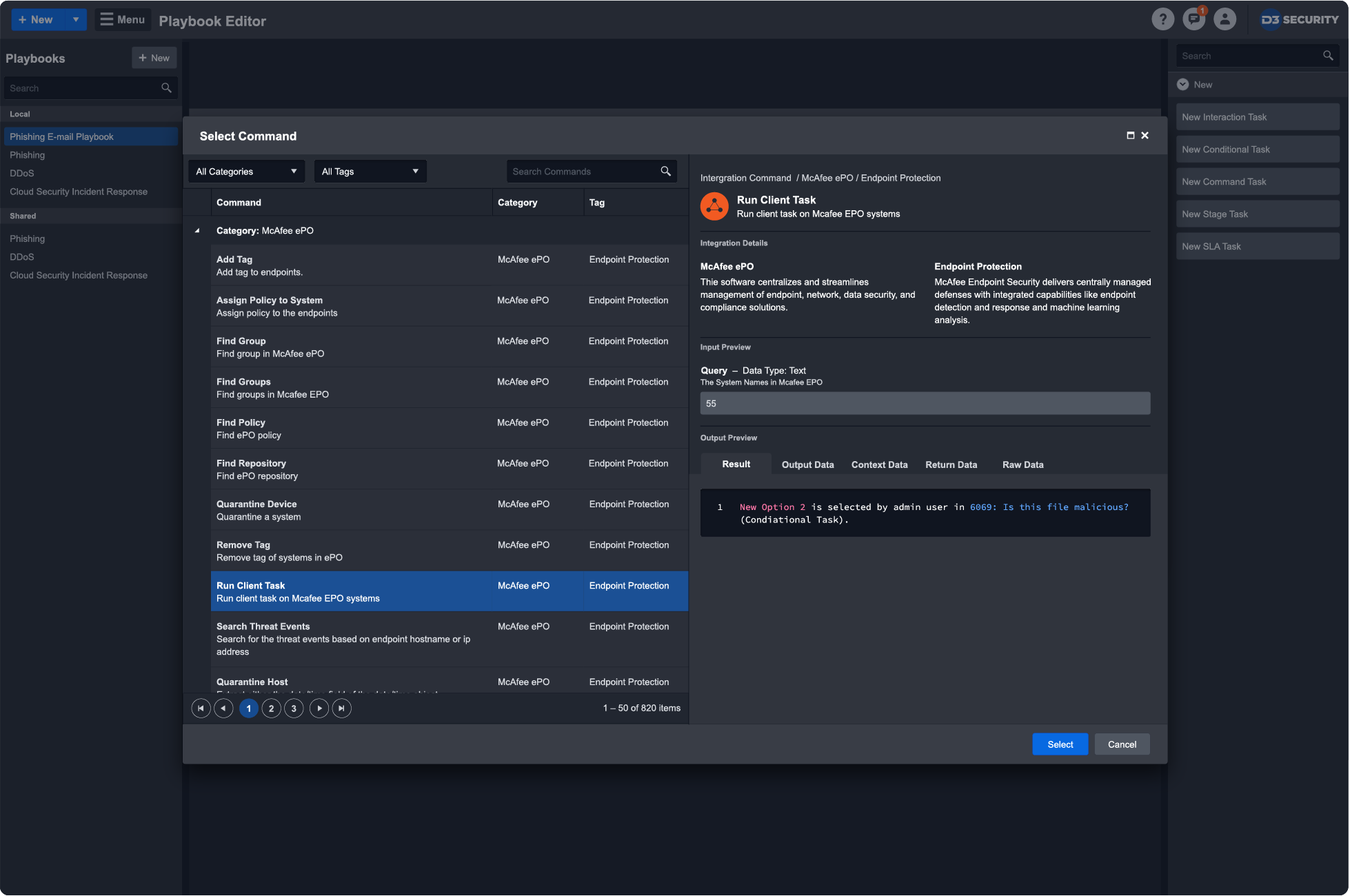Click the right panel Search field

(1257, 56)
